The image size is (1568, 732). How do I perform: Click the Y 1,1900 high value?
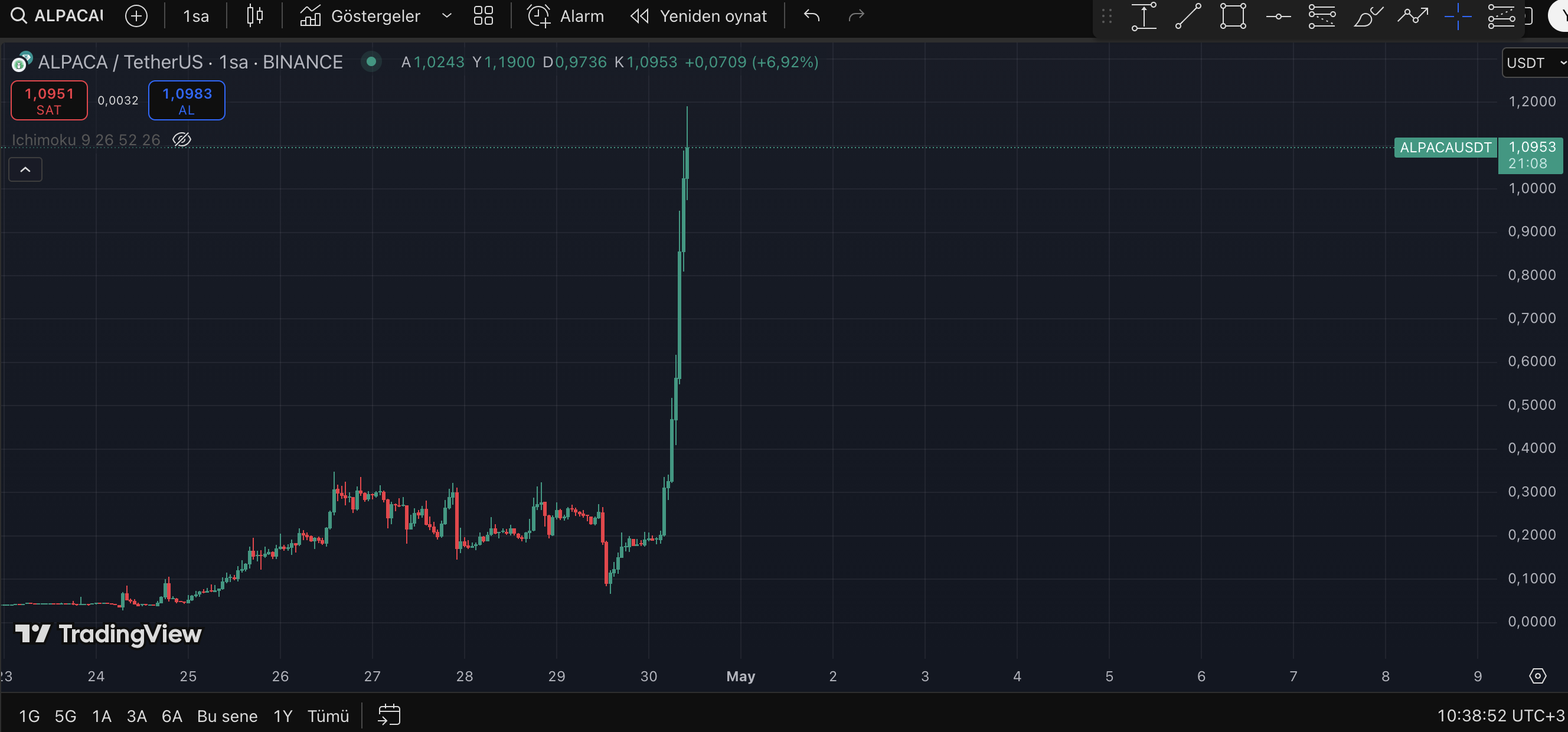click(x=504, y=62)
